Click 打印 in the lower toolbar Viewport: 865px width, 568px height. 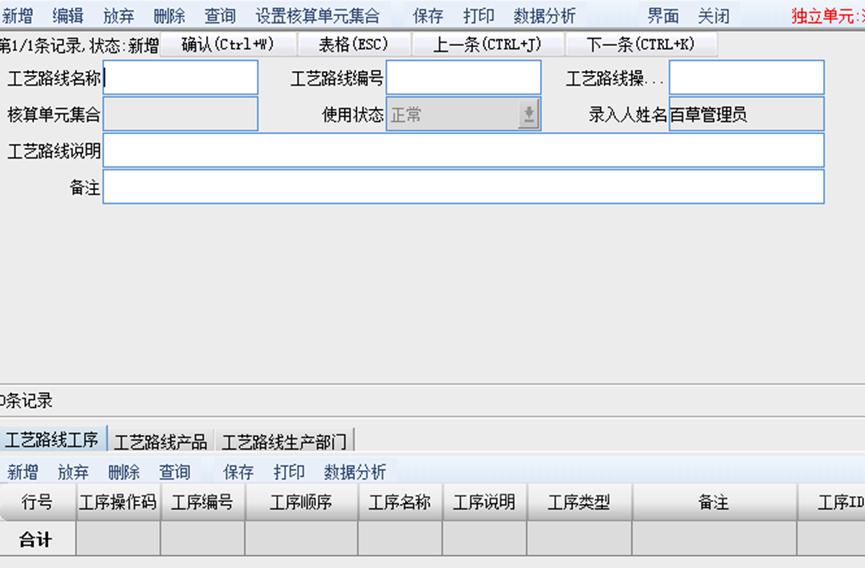tap(289, 472)
